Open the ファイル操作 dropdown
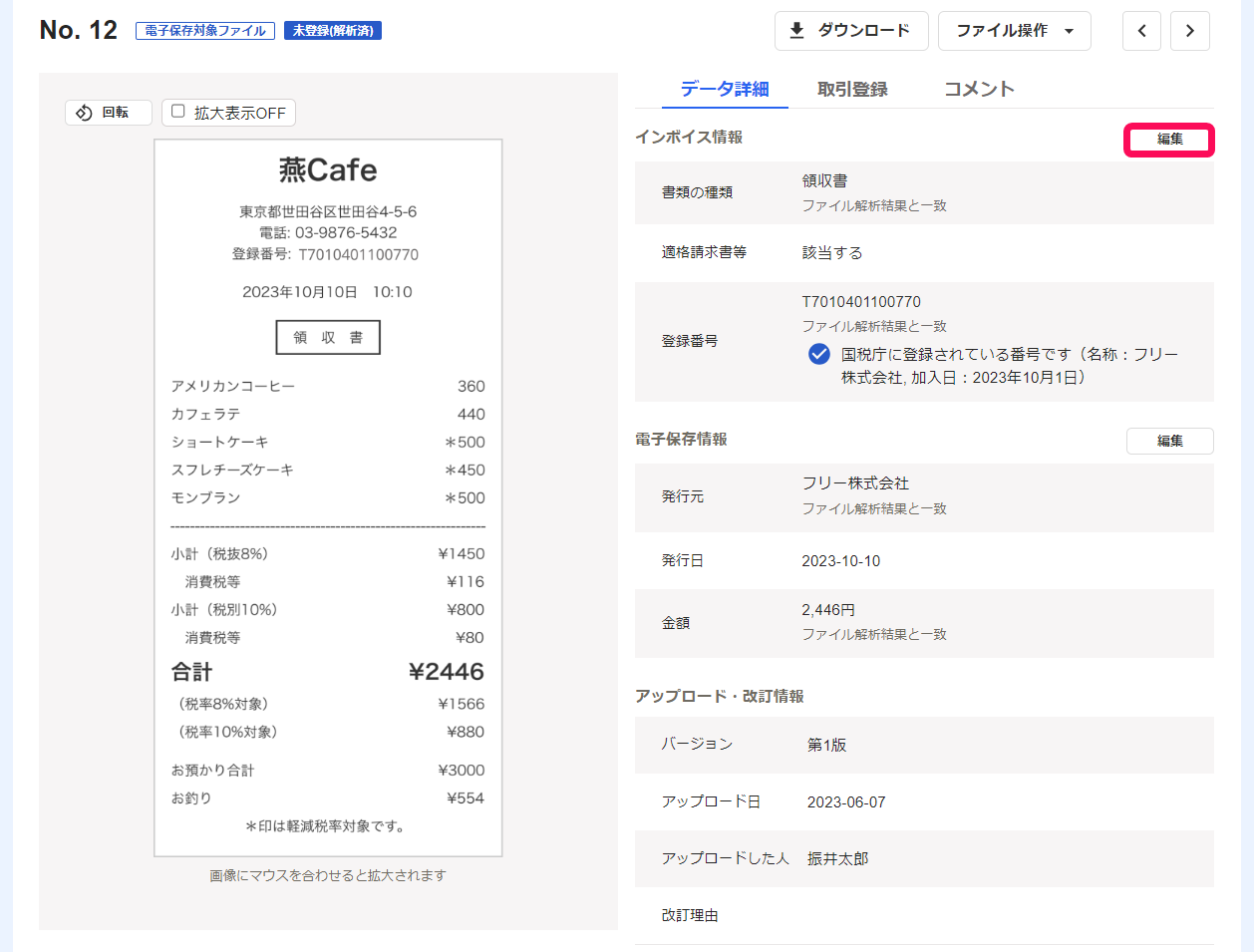 (x=1015, y=31)
